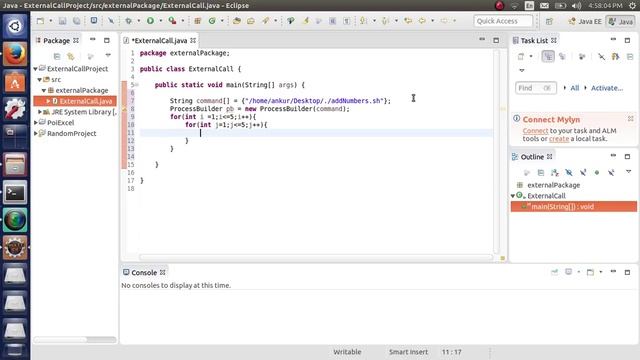
Task: Switch to the Java perspective
Action: coord(620,21)
